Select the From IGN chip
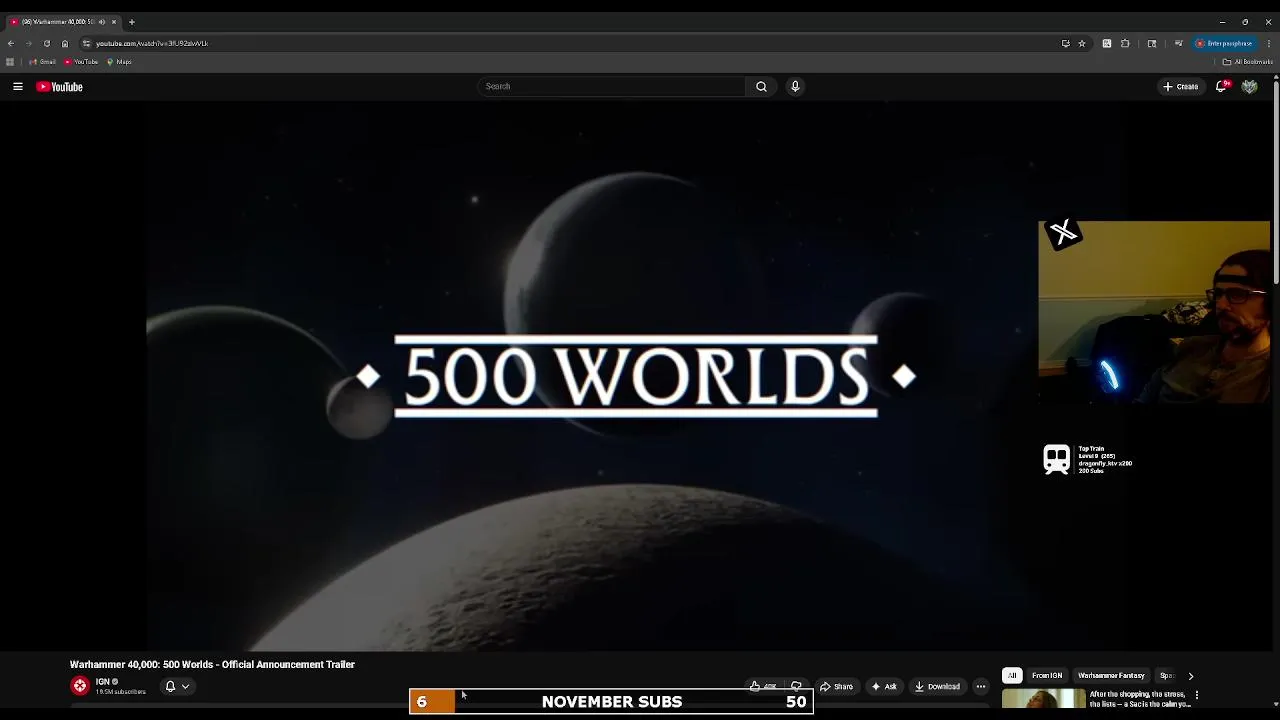This screenshot has width=1280, height=720. pyautogui.click(x=1047, y=676)
